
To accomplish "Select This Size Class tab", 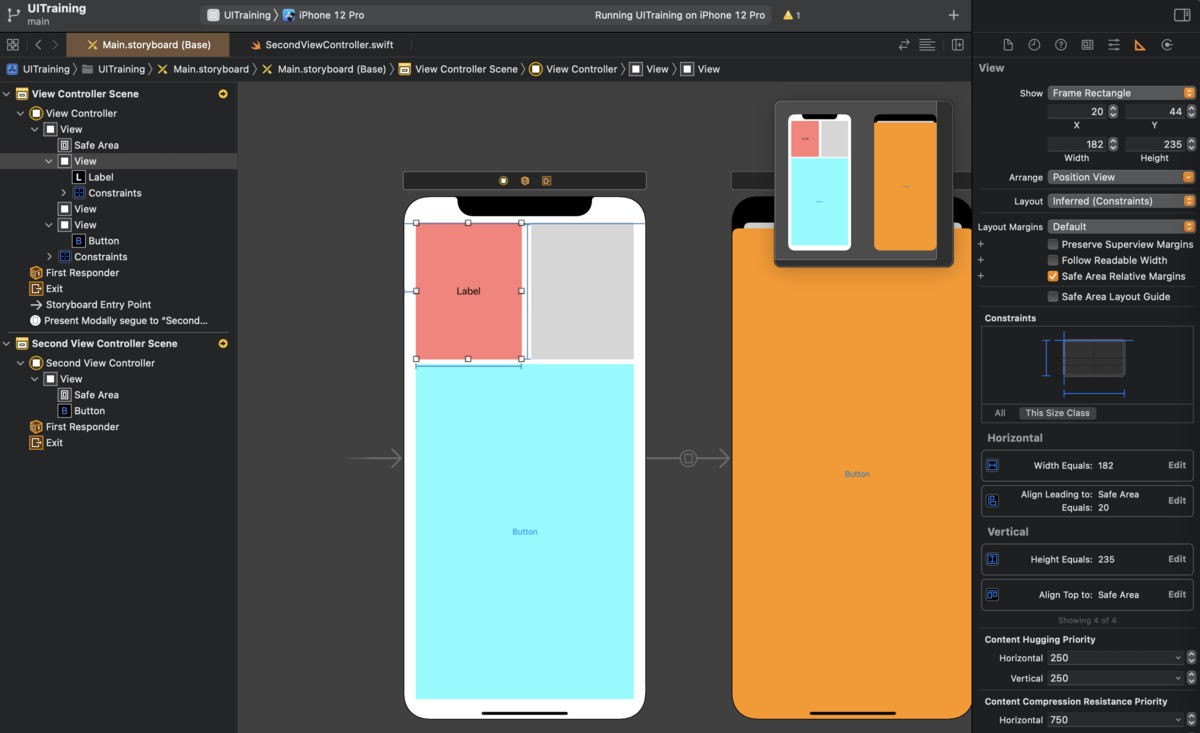I will (x=1057, y=413).
